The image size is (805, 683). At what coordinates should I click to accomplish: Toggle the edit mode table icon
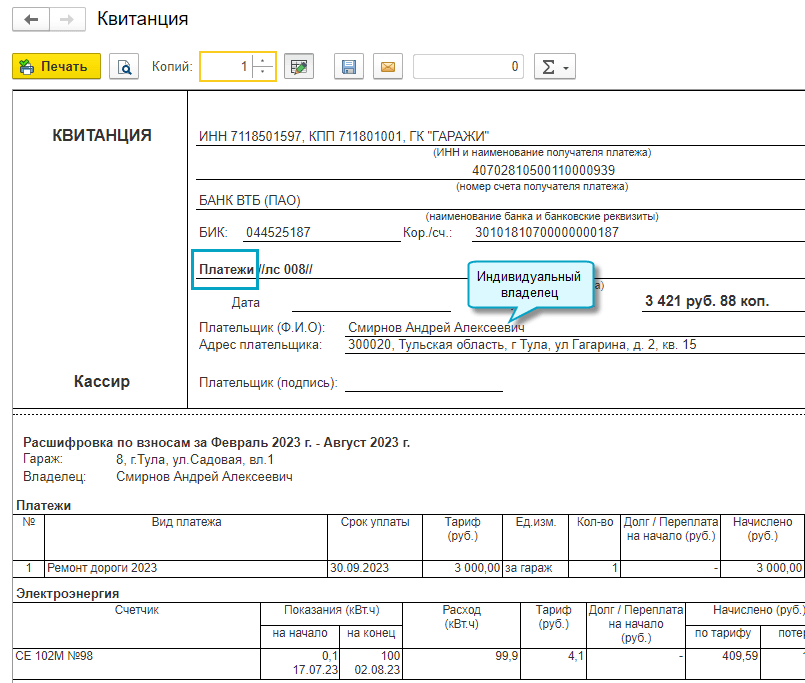click(299, 66)
